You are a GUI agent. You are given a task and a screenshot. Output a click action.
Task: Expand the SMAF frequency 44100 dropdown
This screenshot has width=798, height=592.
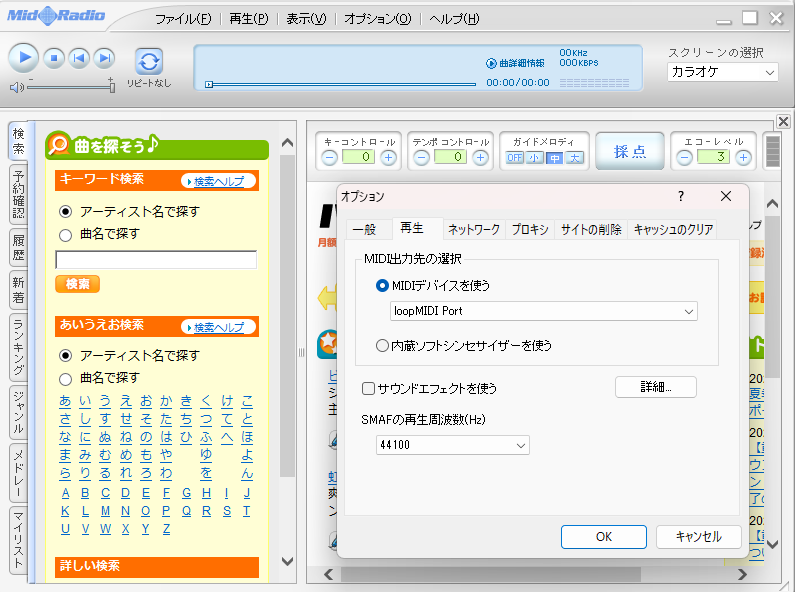pyautogui.click(x=453, y=445)
